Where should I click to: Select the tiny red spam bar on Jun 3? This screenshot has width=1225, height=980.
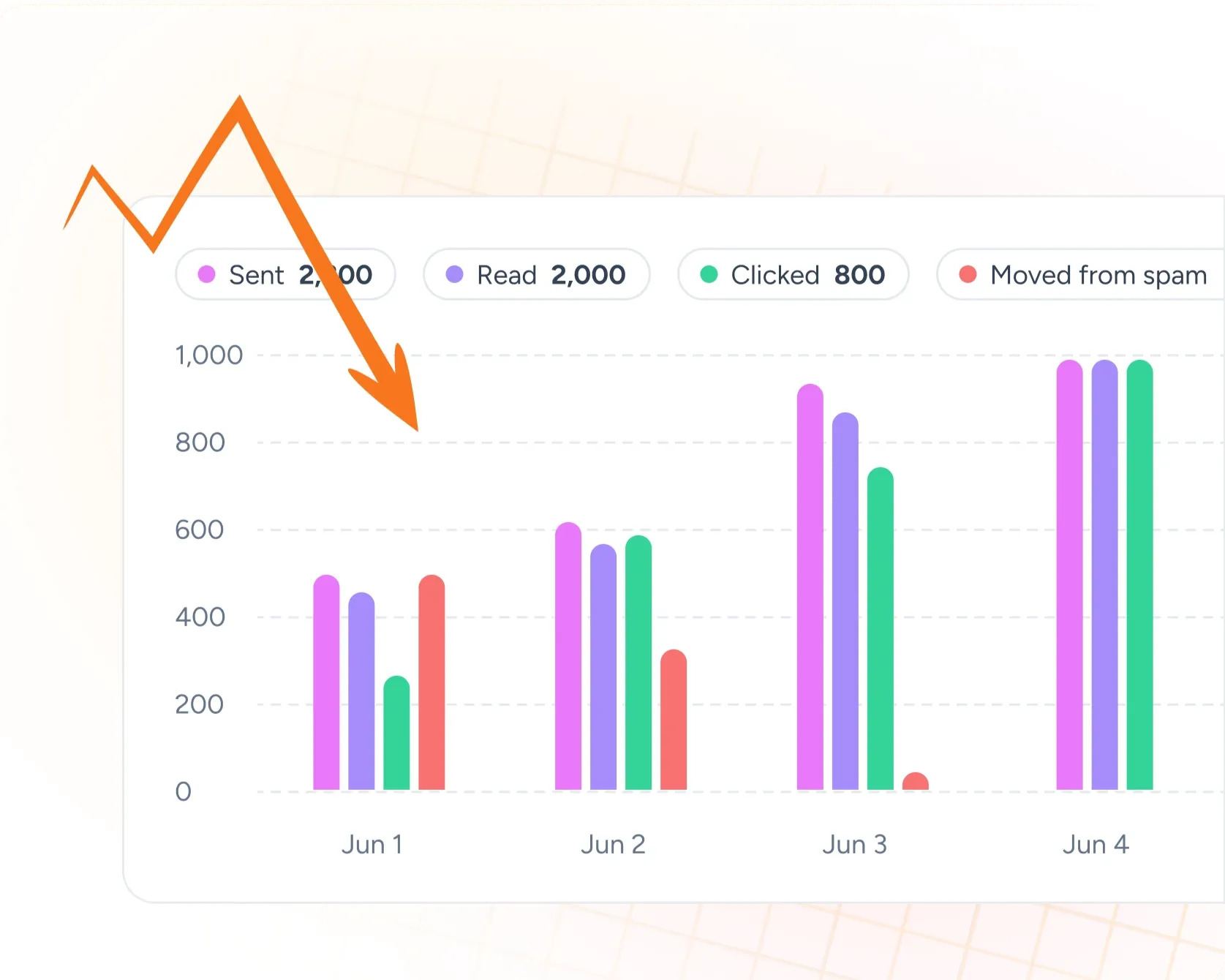click(x=916, y=782)
